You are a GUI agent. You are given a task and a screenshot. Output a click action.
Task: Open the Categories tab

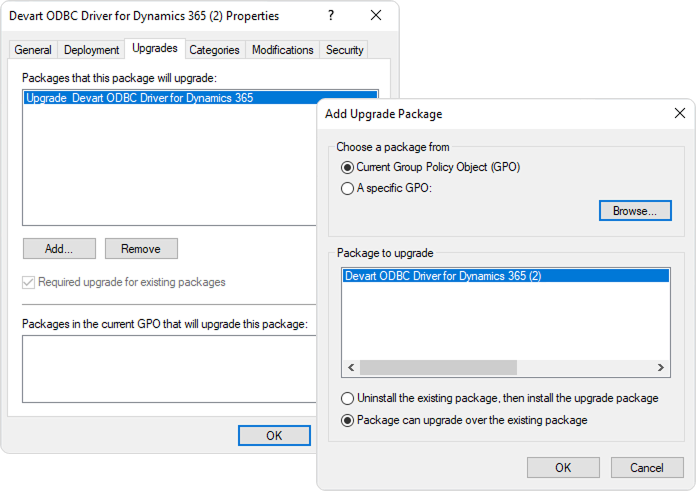coord(214,50)
